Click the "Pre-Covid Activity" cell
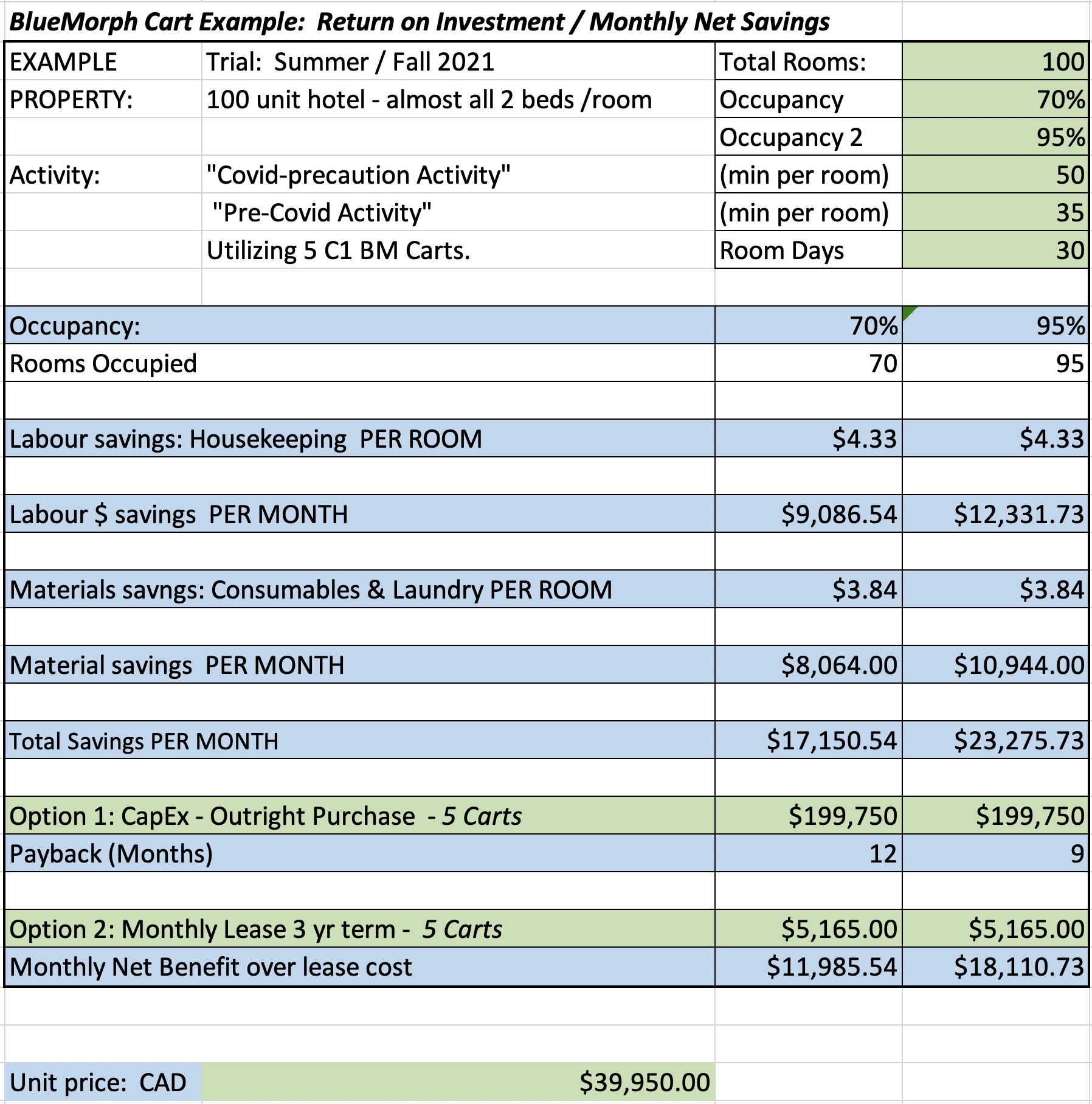This screenshot has width=1092, height=1104. pos(458,212)
